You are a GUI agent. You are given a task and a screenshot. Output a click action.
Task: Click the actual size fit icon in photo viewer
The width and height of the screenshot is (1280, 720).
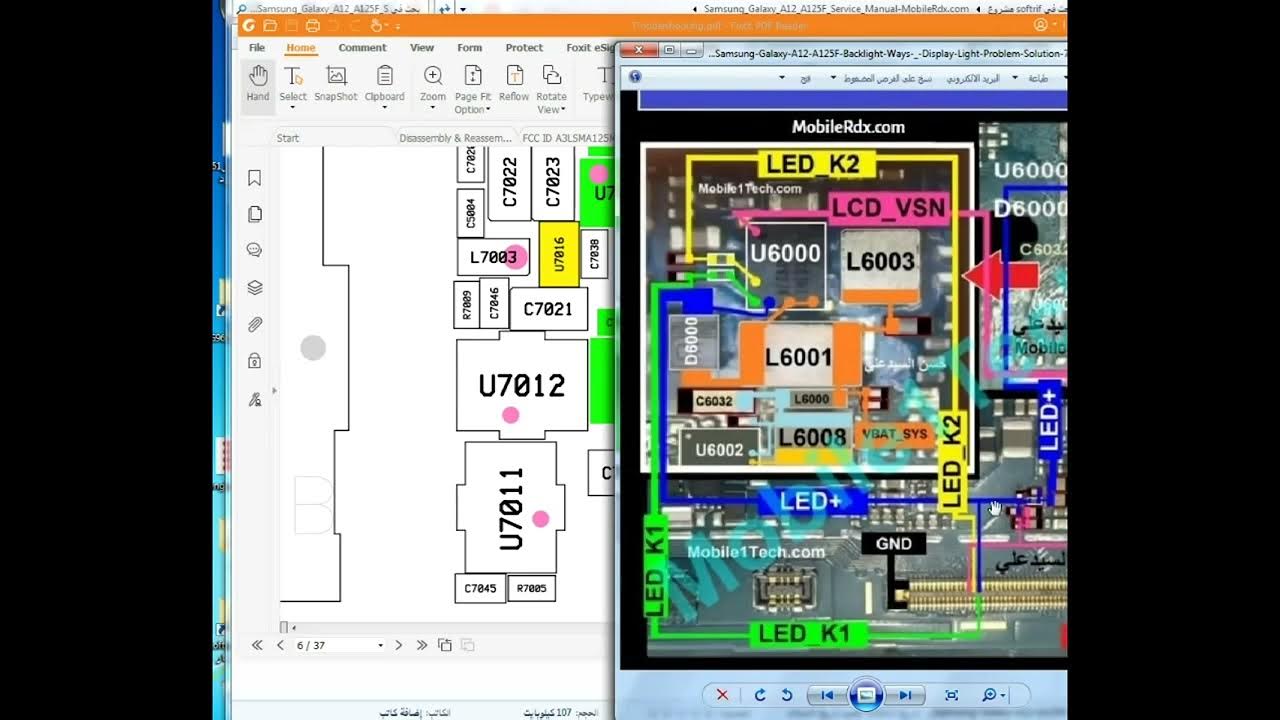tap(951, 695)
